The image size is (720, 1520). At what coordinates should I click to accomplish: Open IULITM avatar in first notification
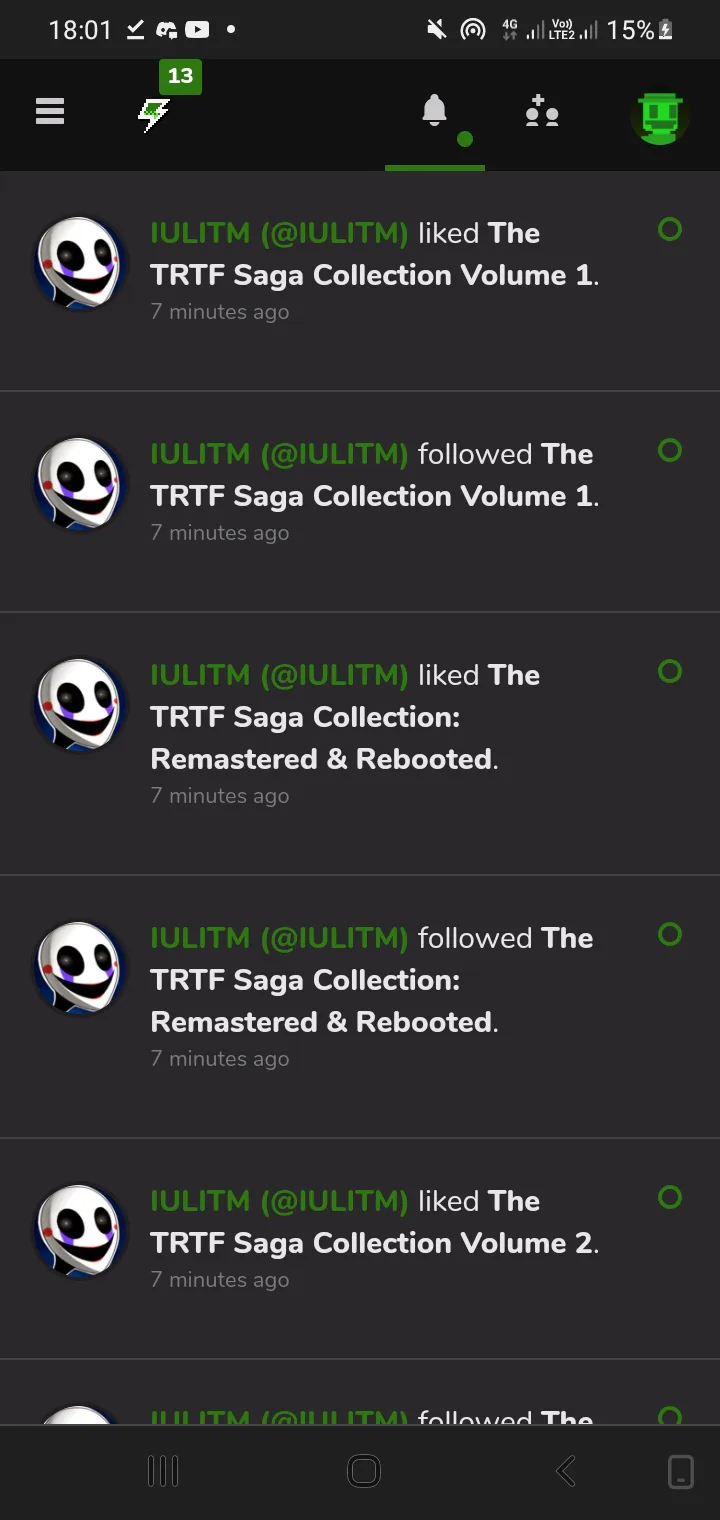pos(80,263)
